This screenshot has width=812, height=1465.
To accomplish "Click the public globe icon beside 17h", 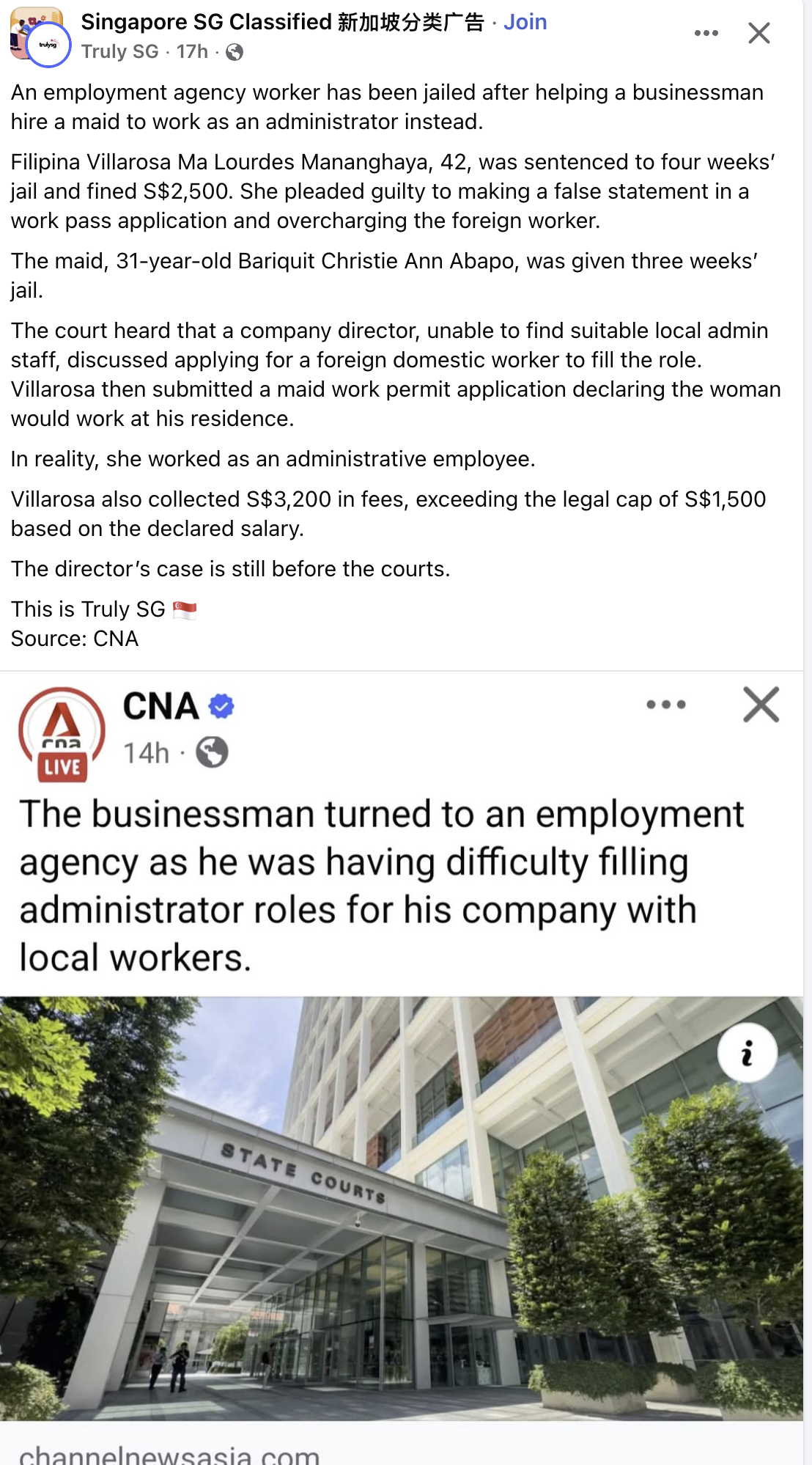I will [235, 52].
